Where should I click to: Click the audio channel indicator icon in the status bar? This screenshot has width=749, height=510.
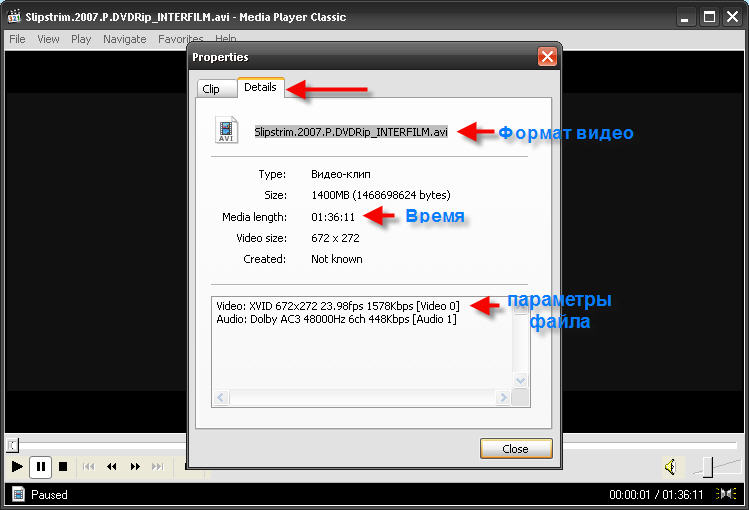726,494
